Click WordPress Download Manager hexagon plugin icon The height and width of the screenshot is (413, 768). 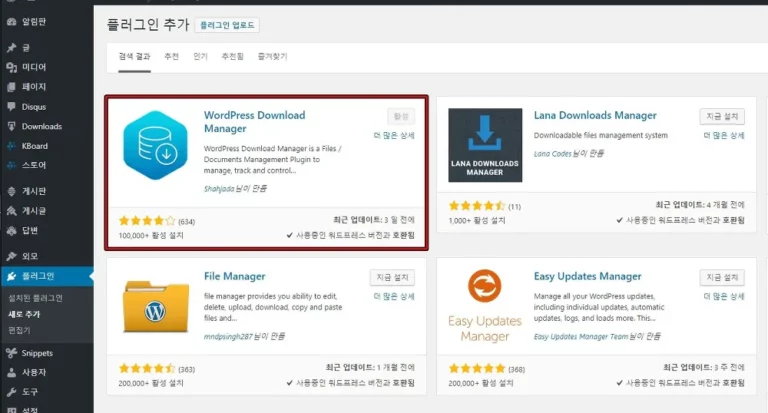pyautogui.click(x=155, y=146)
